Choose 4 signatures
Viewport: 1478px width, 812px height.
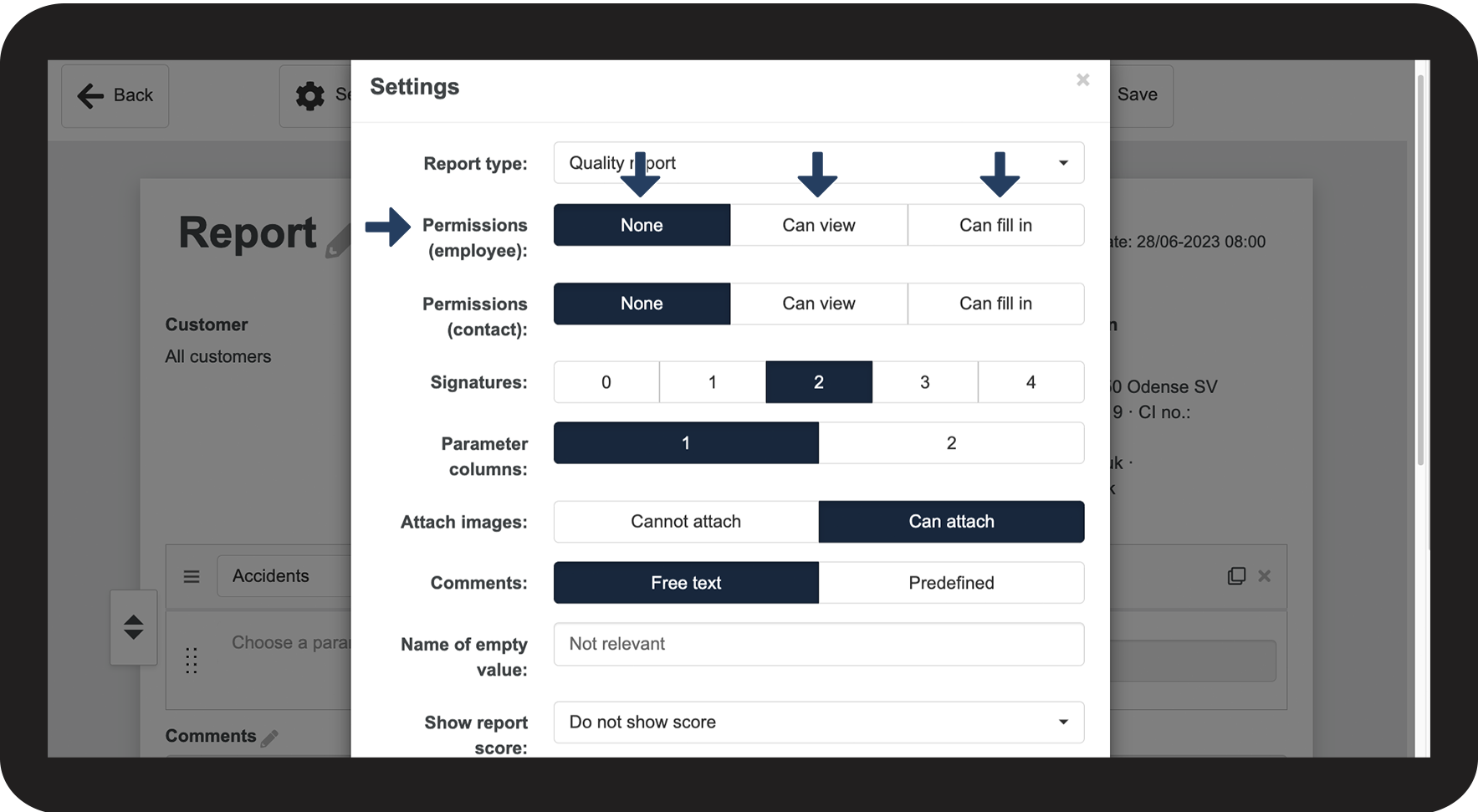(x=1031, y=382)
